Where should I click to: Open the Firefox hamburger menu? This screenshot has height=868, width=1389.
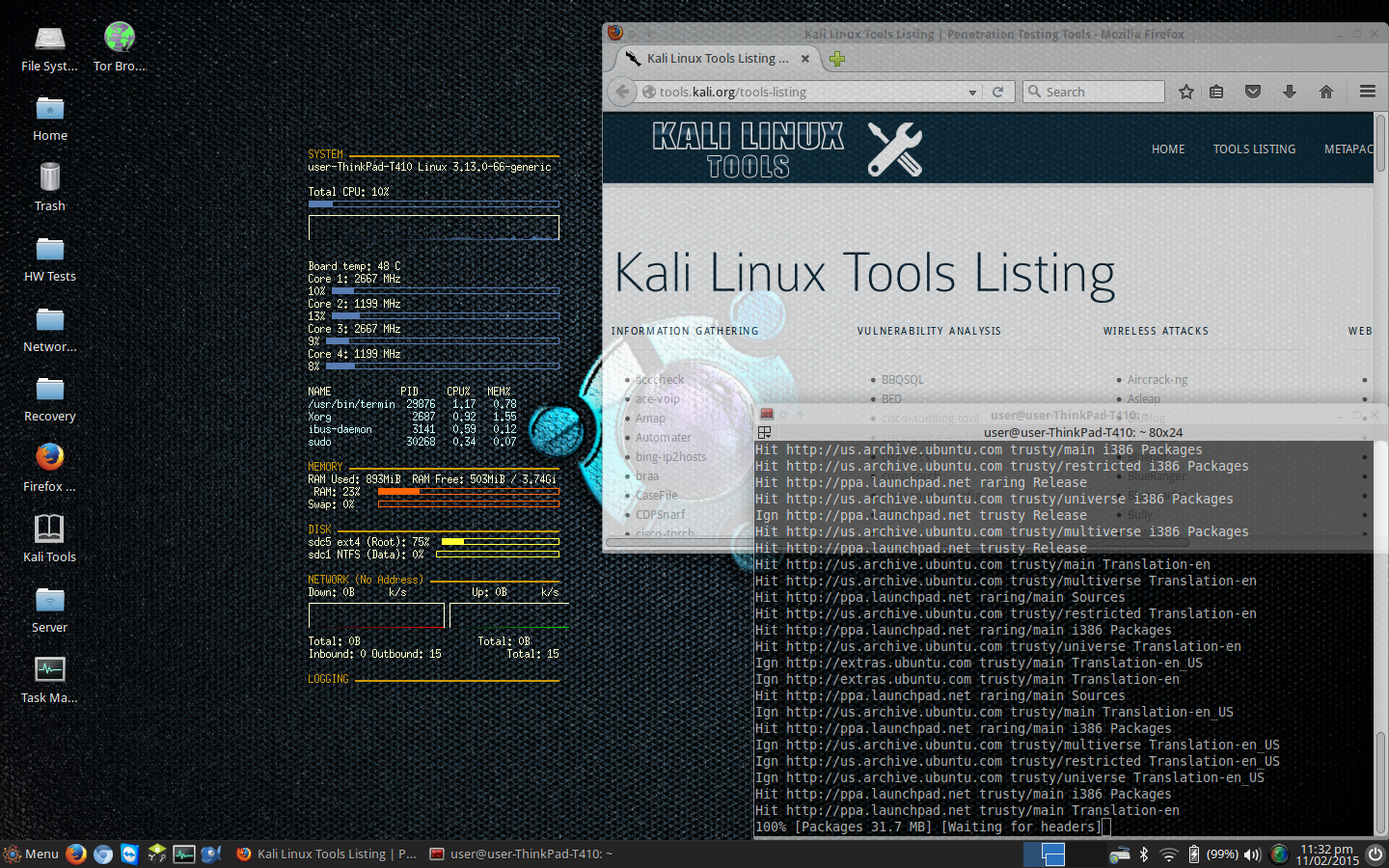(x=1368, y=92)
